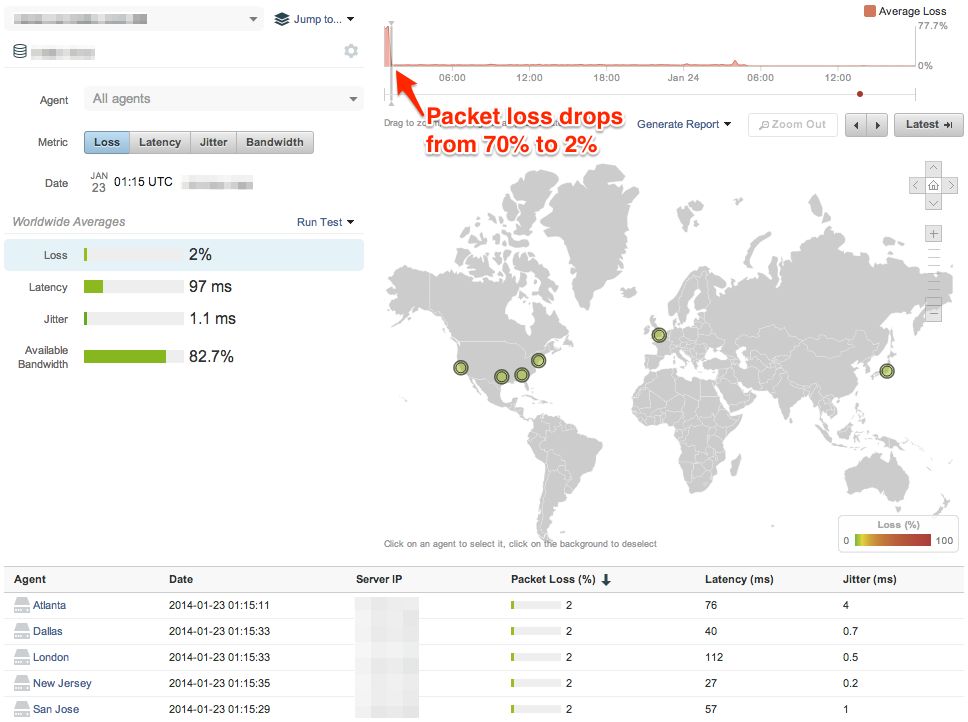The width and height of the screenshot is (968, 722).
Task: Switch metric to Jitter
Action: click(x=213, y=142)
